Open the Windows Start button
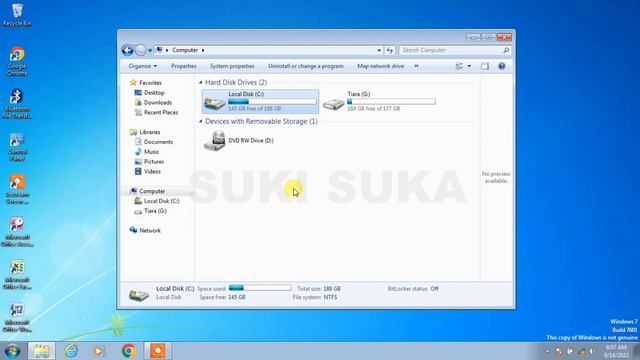 click(x=12, y=351)
